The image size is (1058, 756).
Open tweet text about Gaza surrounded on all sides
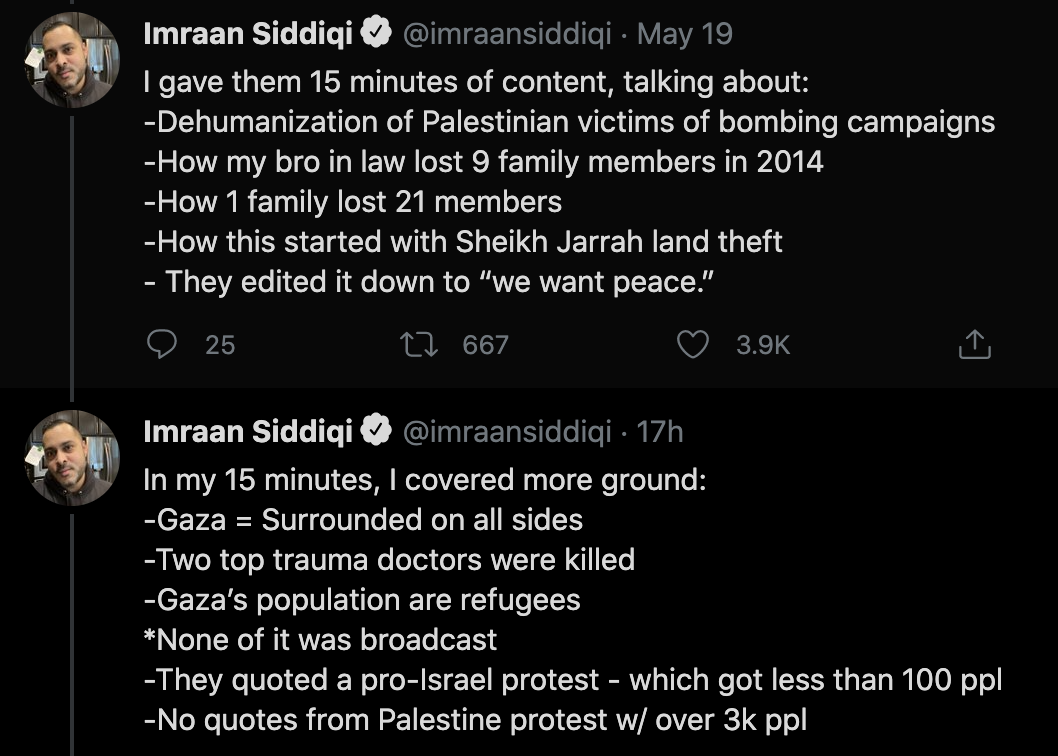point(363,520)
